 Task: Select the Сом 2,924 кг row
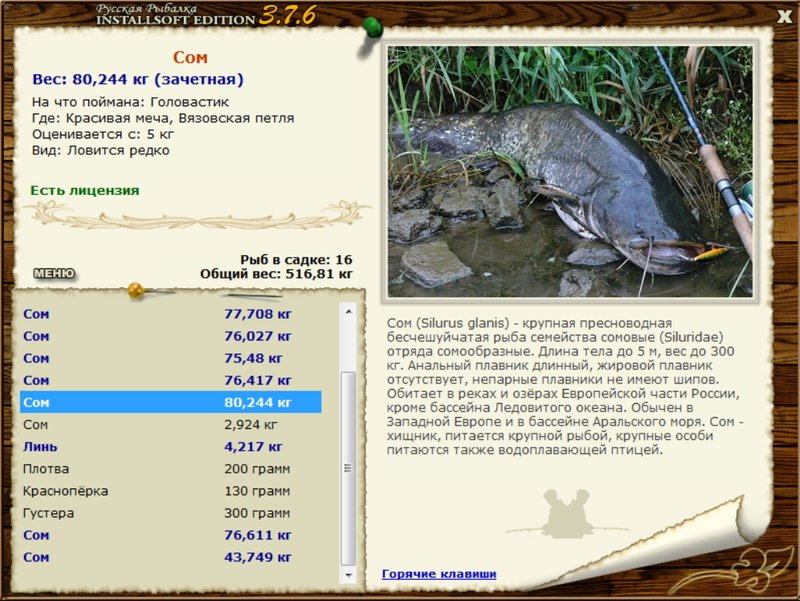[x=171, y=424]
